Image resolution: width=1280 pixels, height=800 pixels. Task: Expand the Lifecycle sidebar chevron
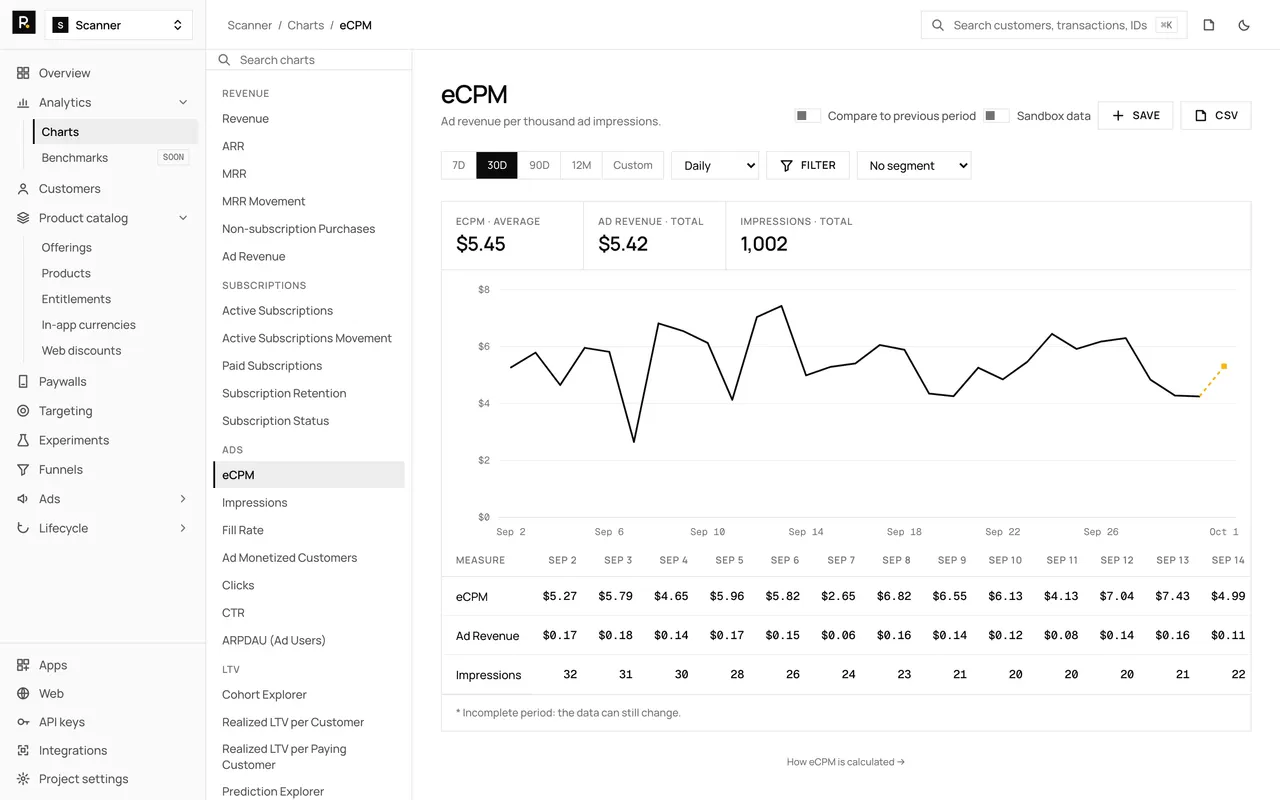point(183,528)
